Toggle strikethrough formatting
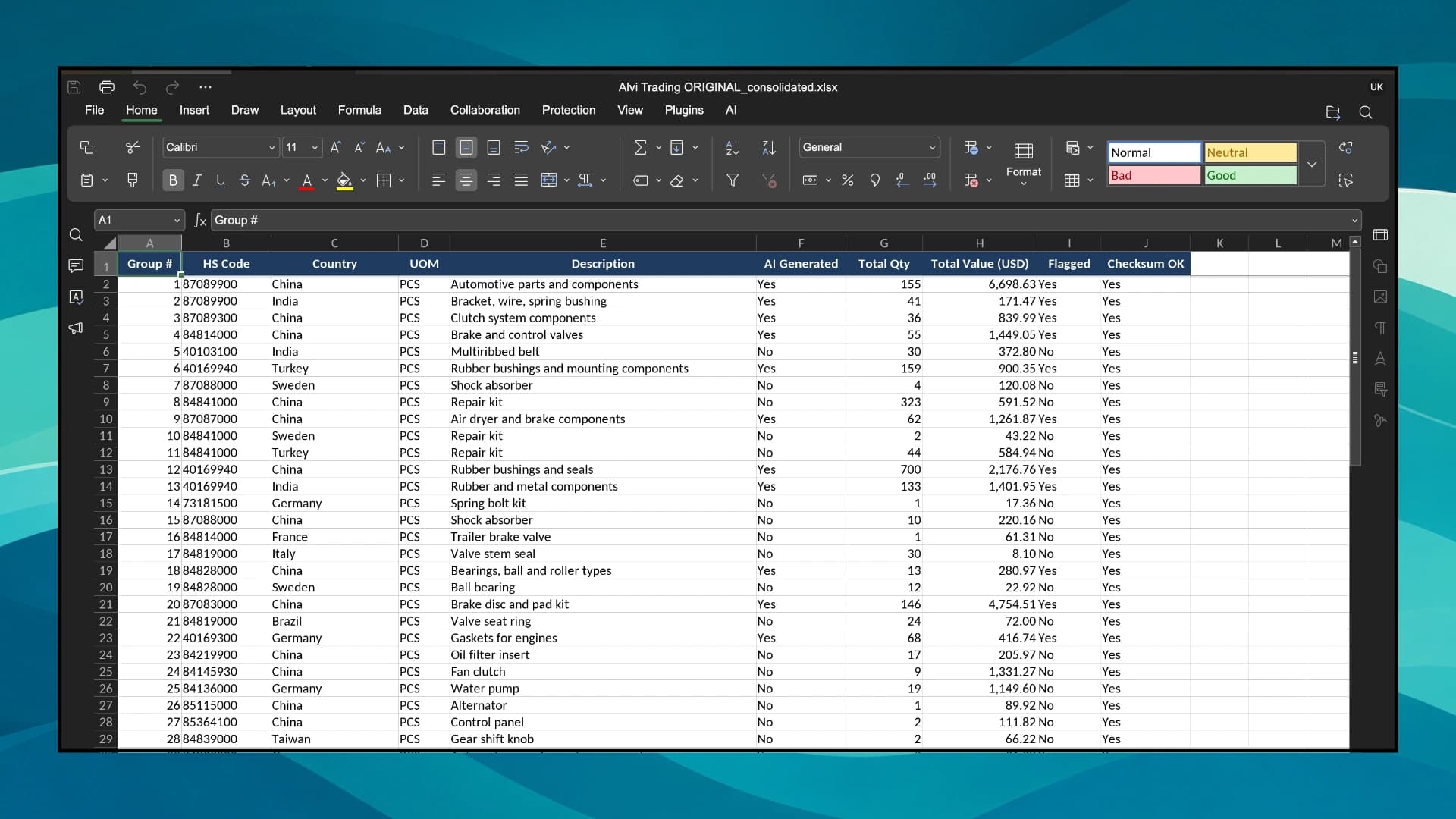This screenshot has height=819, width=1456. 244,180
